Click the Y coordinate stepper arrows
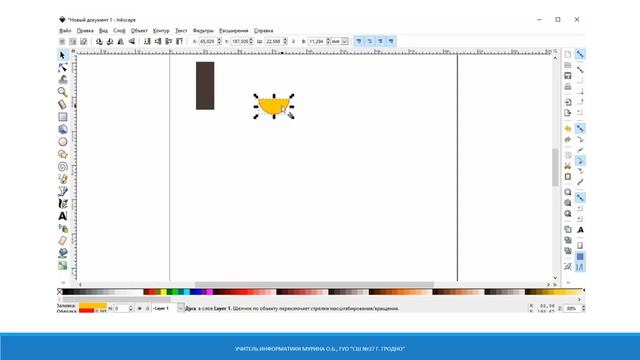This screenshot has width=640, height=360. pyautogui.click(x=251, y=41)
